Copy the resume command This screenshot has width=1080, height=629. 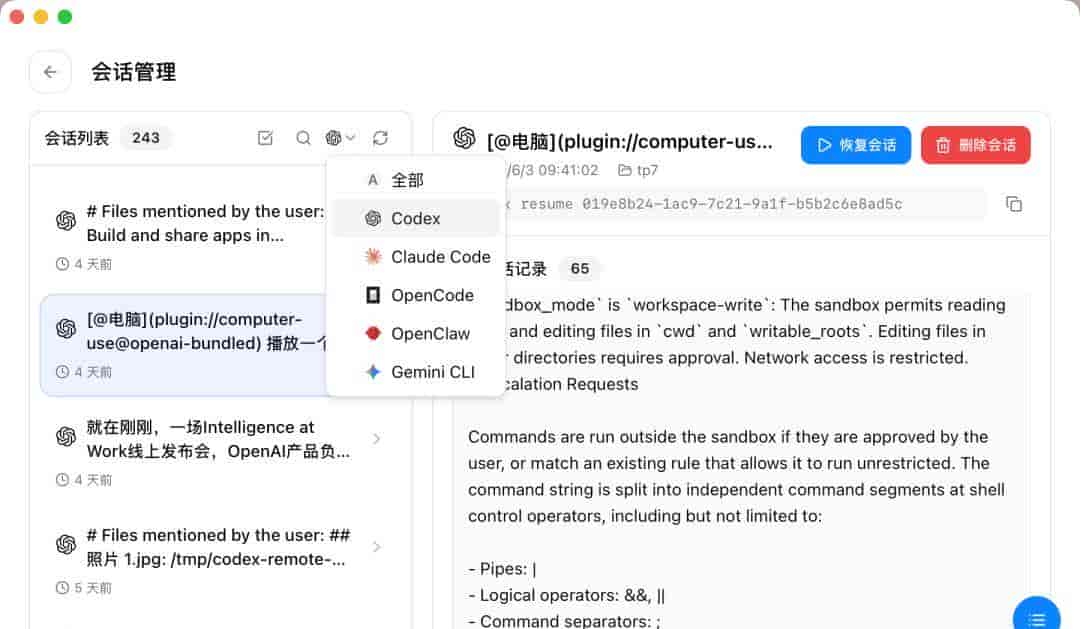(x=1013, y=204)
